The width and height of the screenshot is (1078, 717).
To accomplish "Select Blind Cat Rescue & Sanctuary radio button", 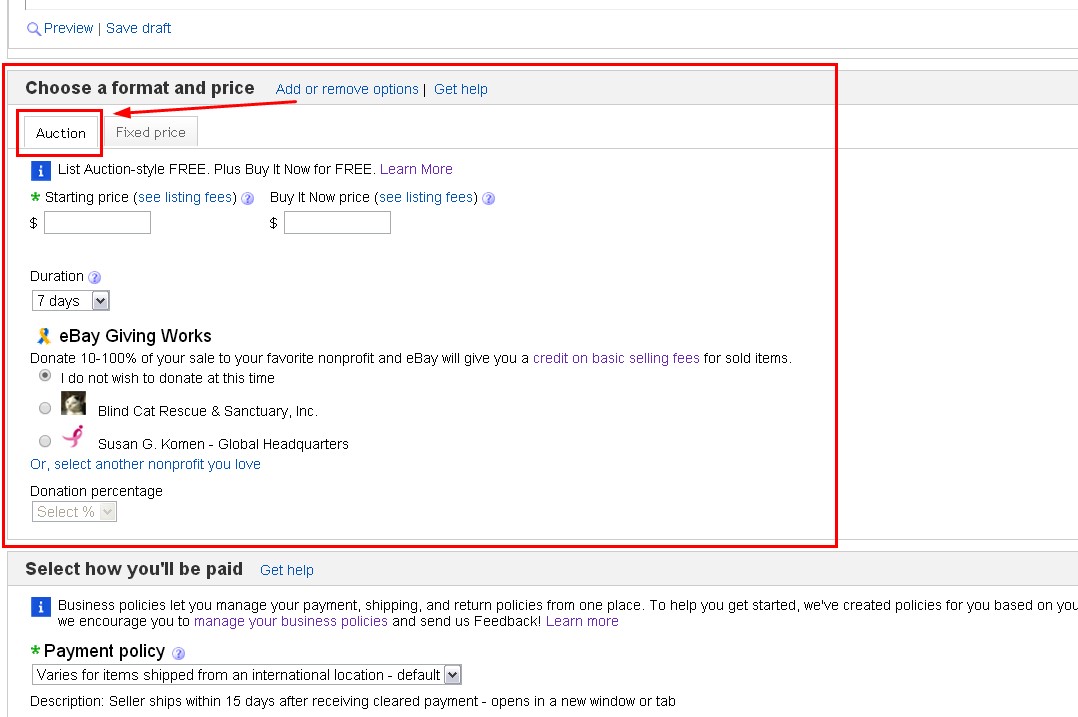I will (x=45, y=408).
